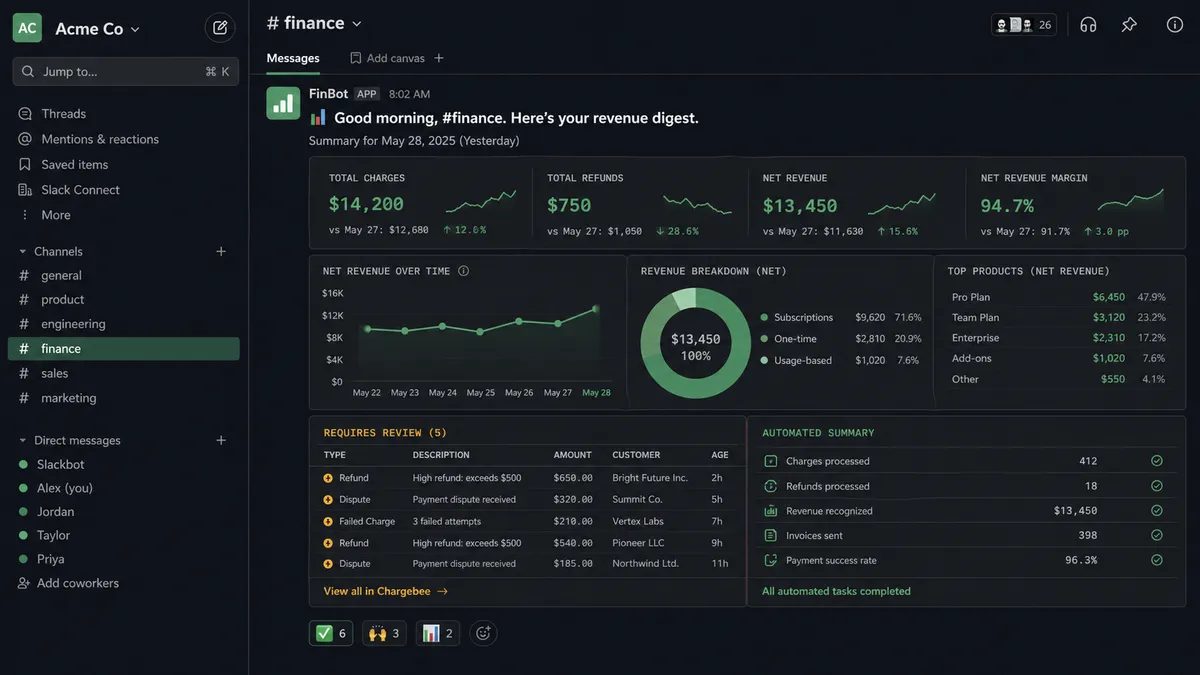Click the info icon beside Net Revenue Over Time
Viewport: 1200px width, 675px height.
coord(463,271)
